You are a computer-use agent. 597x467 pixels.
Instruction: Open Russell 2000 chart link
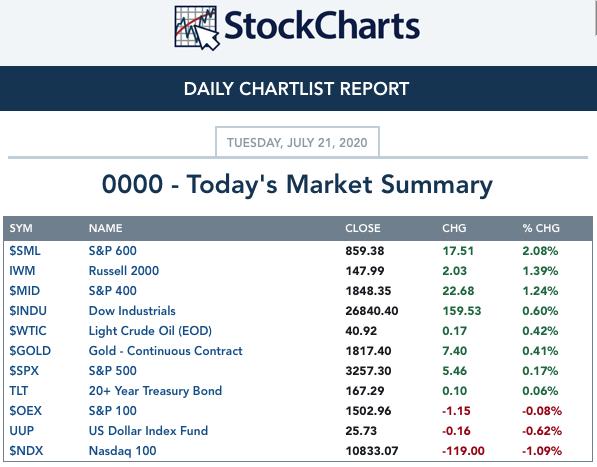click(124, 271)
